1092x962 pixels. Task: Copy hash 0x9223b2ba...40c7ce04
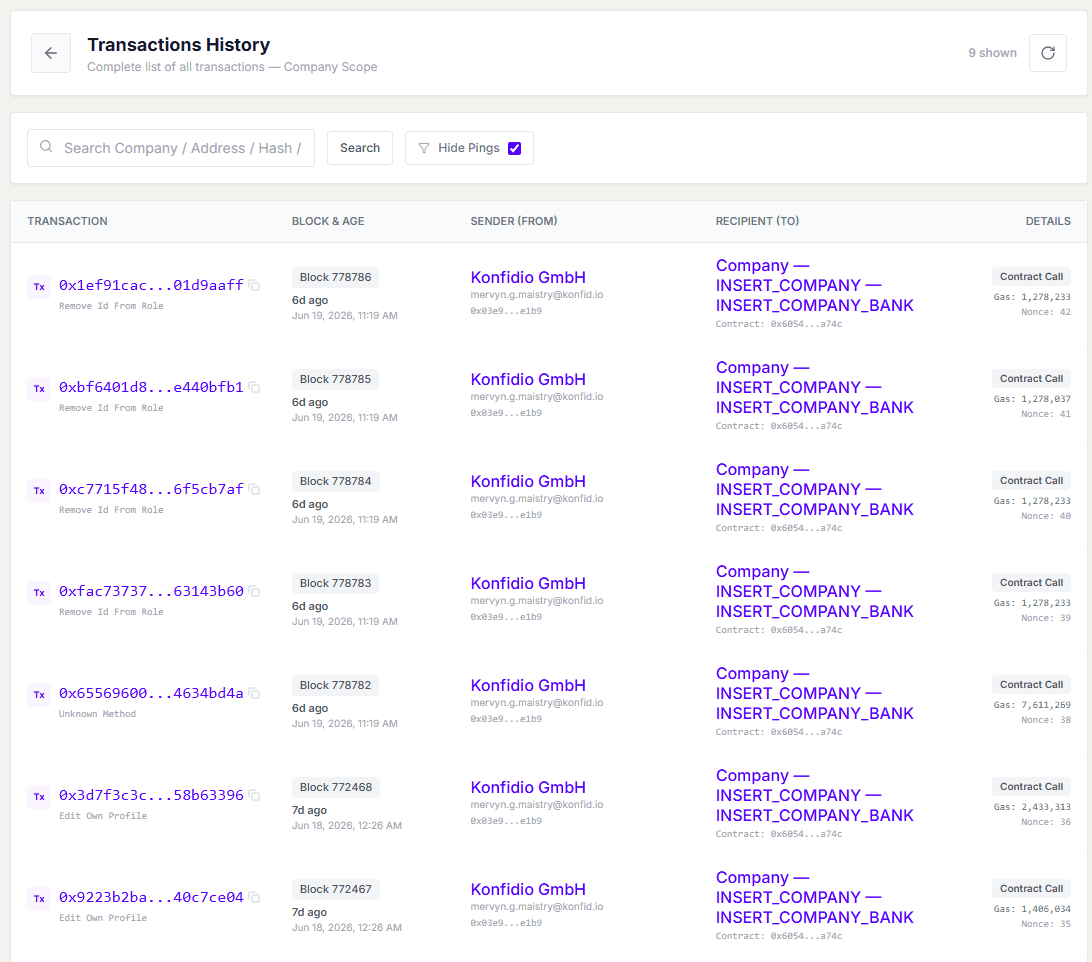pyautogui.click(x=255, y=897)
